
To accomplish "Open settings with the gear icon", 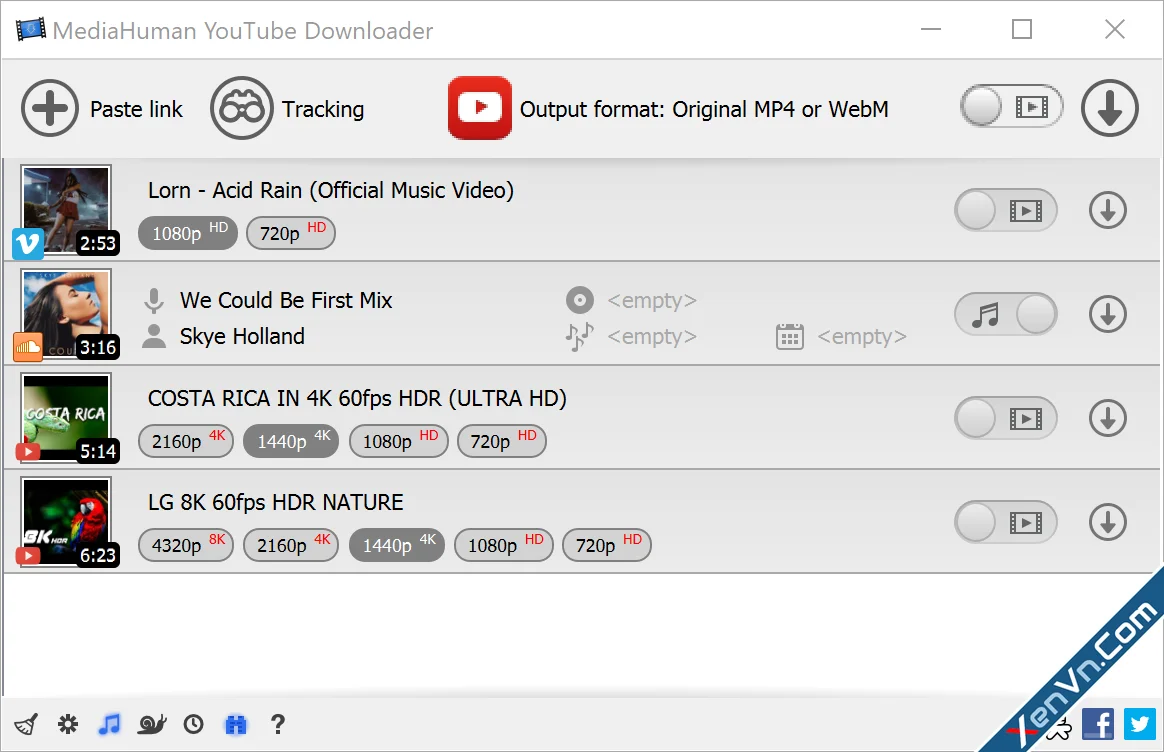I will coord(68,724).
